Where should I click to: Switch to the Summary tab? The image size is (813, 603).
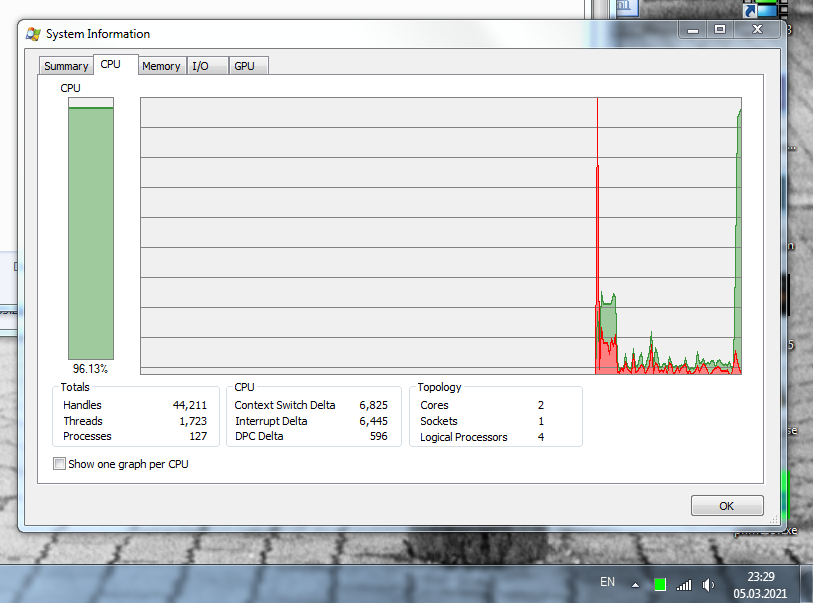point(66,66)
